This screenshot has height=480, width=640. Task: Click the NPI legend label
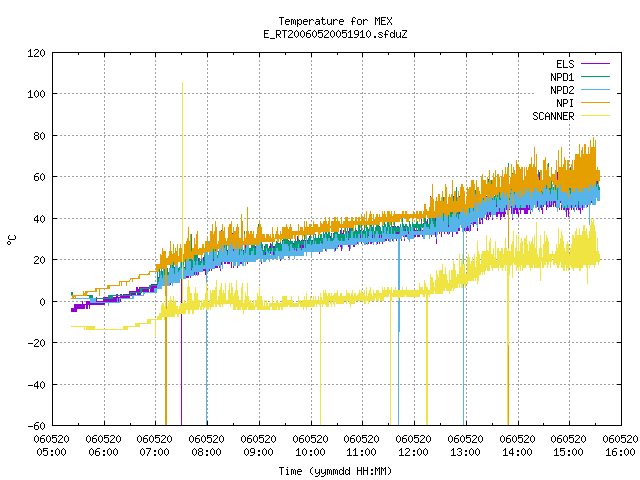565,103
